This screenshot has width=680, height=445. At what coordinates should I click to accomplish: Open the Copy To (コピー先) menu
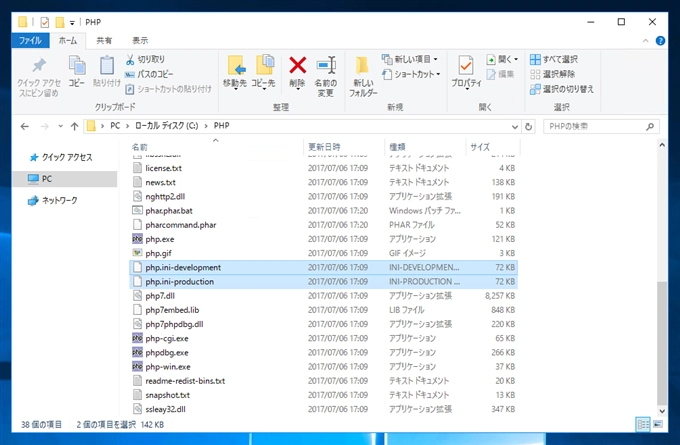click(x=263, y=72)
